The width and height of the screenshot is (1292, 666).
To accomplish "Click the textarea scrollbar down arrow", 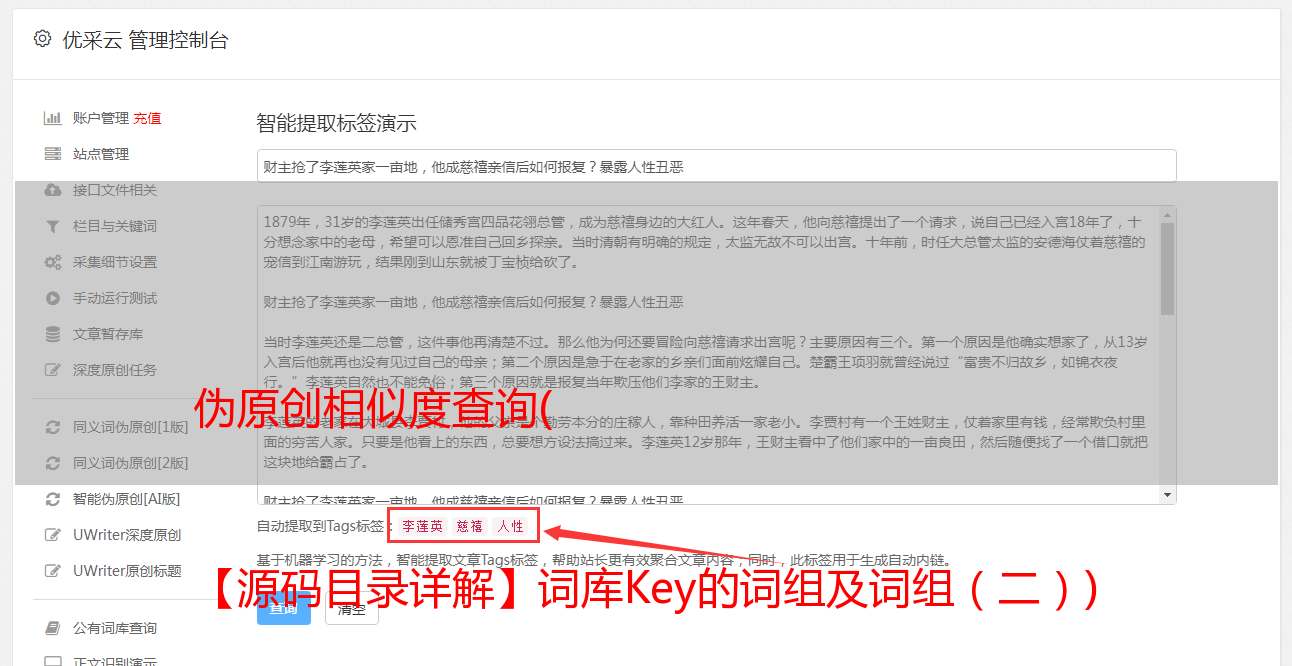I will [1167, 496].
